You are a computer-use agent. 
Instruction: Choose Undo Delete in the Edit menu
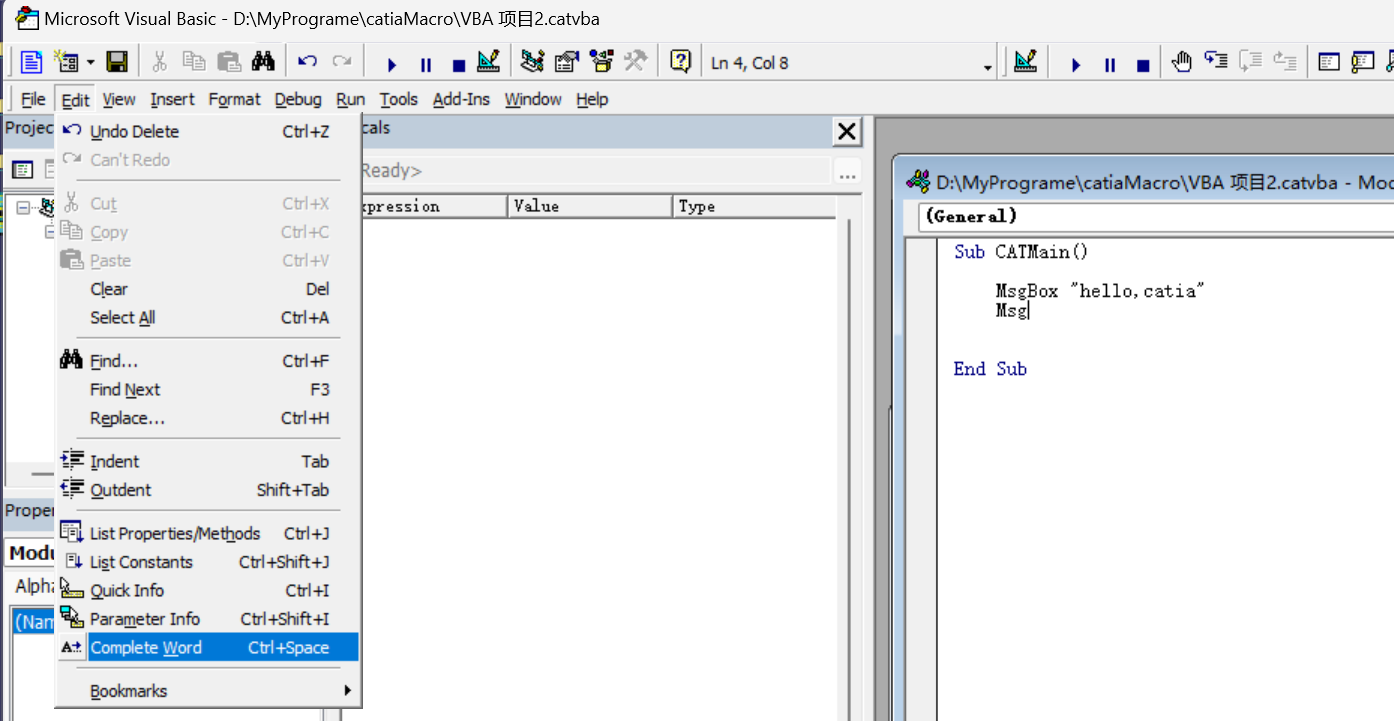[x=208, y=131]
